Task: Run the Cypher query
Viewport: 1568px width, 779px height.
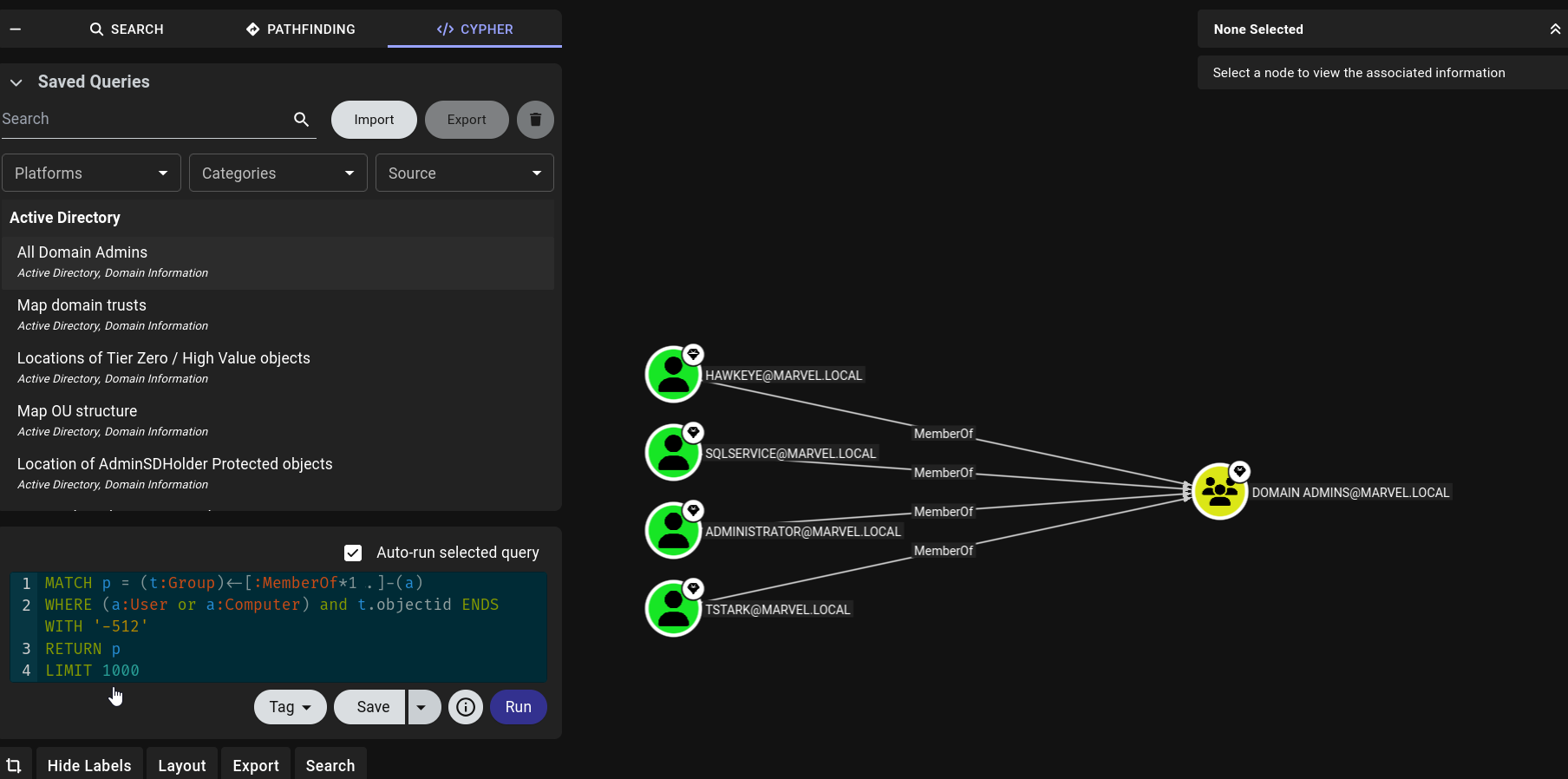Action: tap(519, 707)
